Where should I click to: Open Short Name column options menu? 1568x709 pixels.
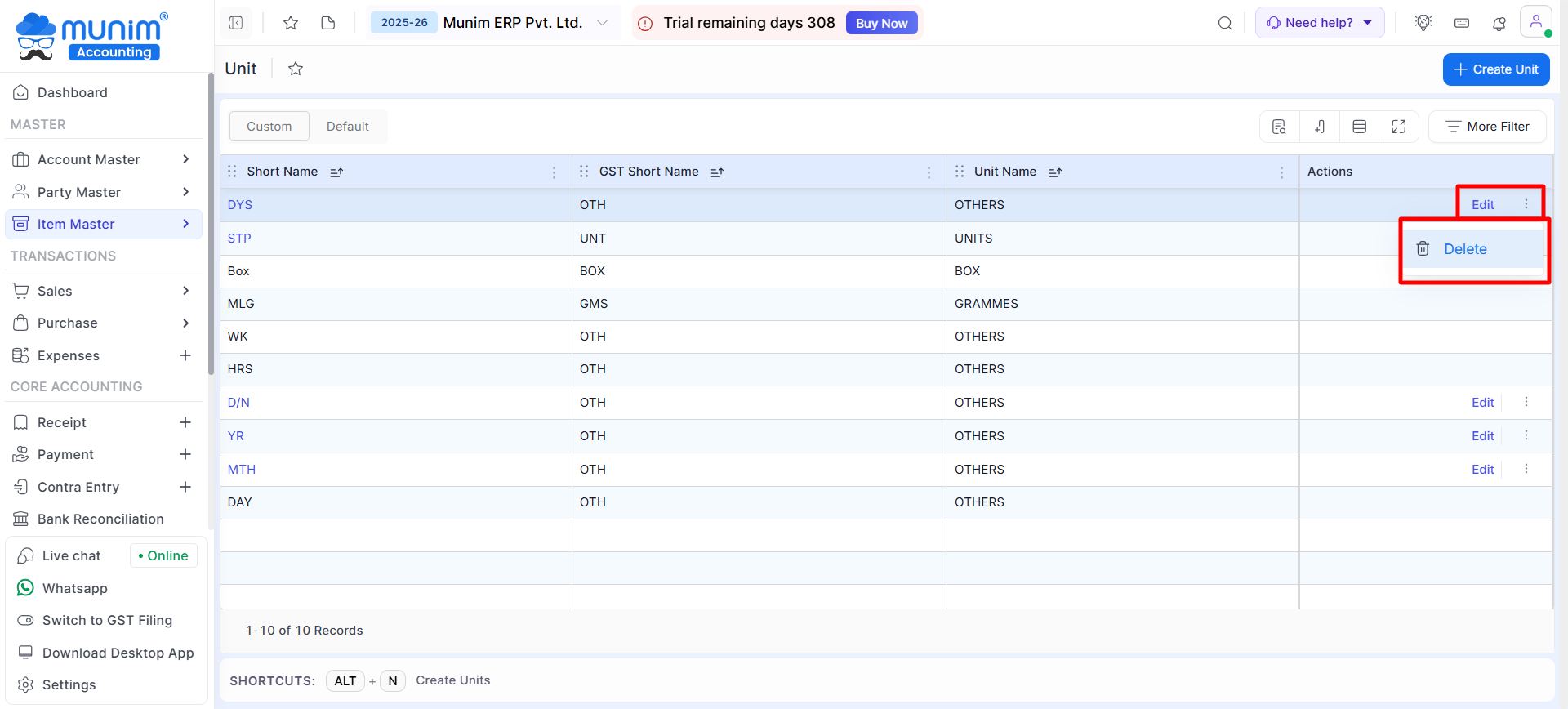(x=554, y=172)
